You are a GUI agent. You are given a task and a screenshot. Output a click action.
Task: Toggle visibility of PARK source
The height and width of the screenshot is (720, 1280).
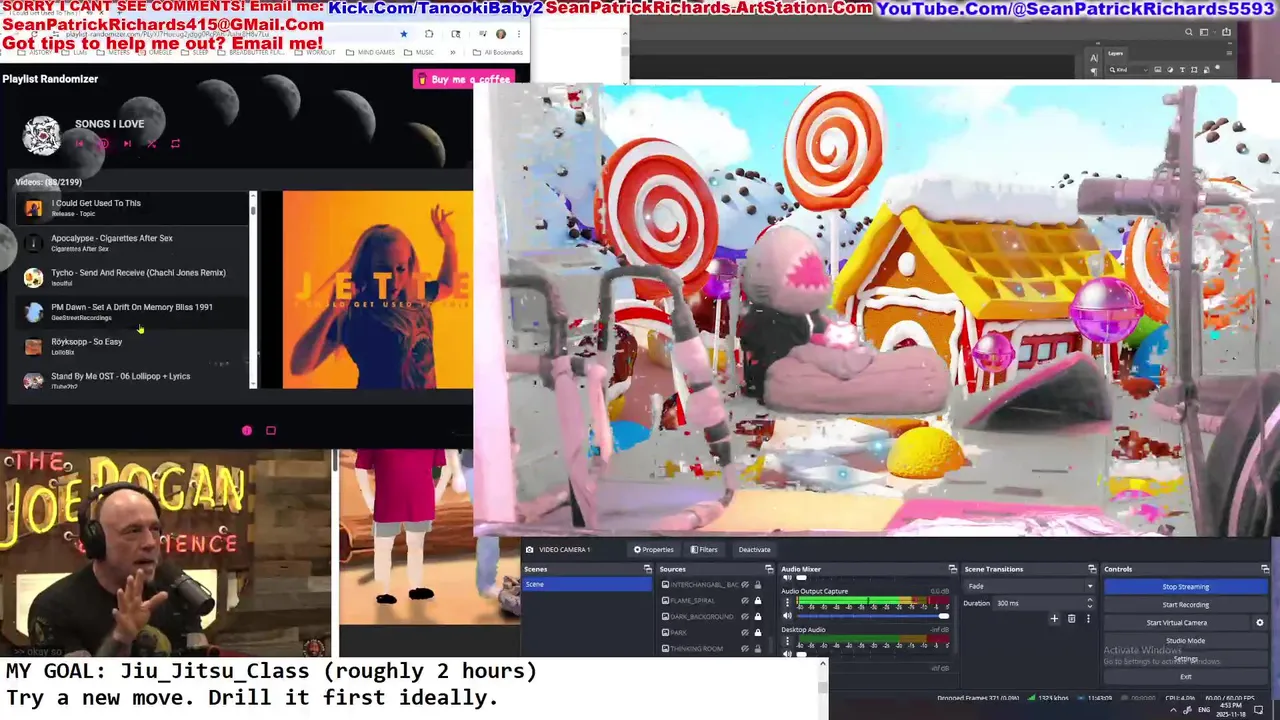pyautogui.click(x=745, y=632)
